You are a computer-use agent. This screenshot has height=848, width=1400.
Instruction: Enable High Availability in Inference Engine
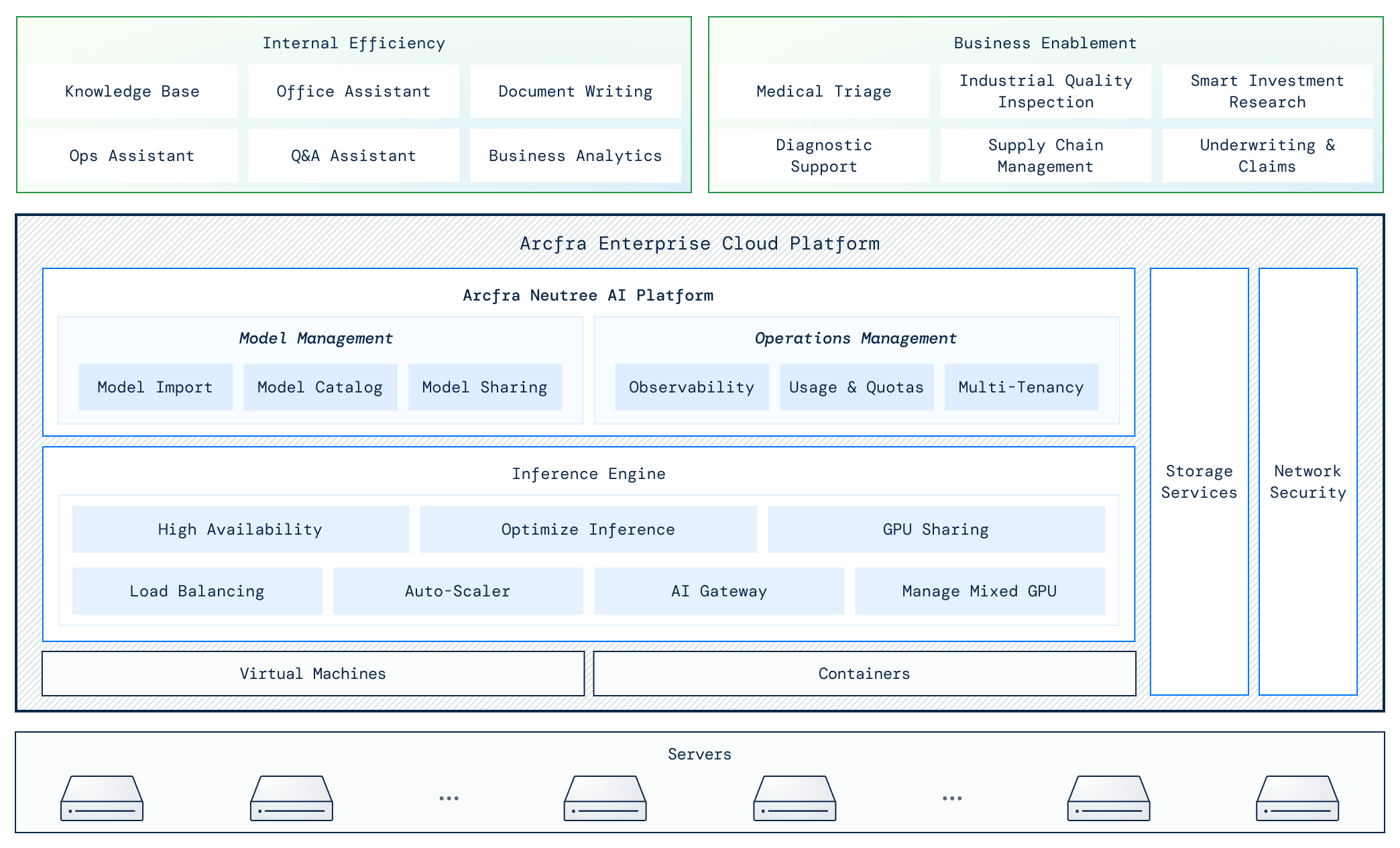(239, 529)
